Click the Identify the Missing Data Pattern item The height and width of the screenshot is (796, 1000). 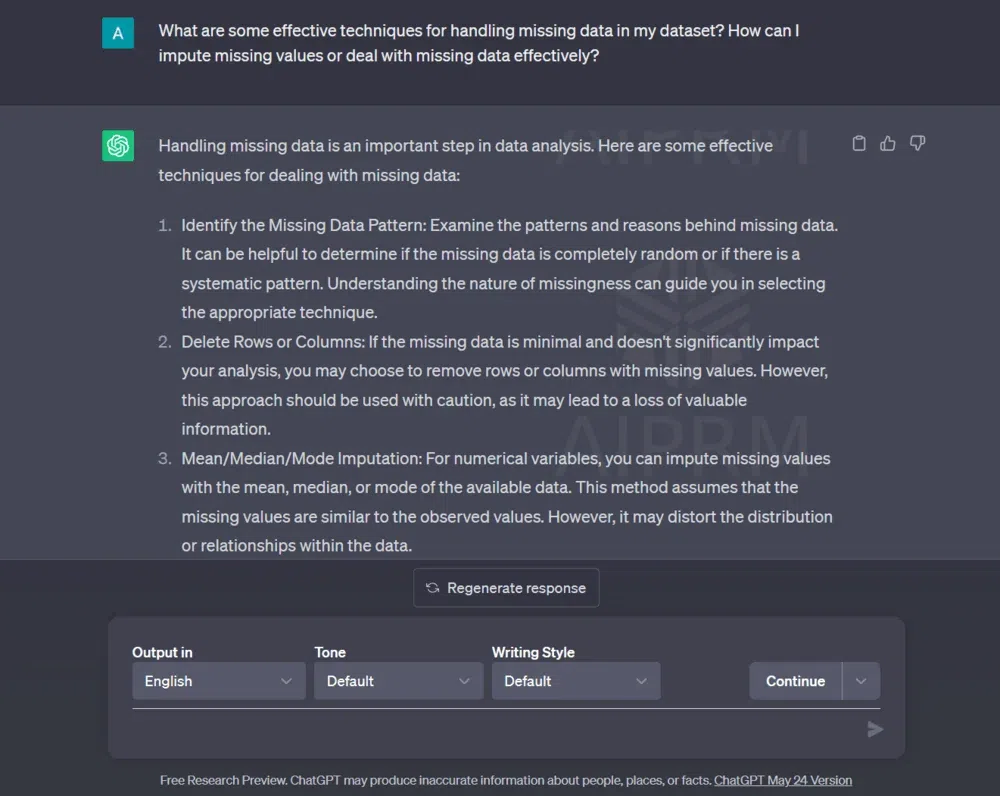tap(508, 268)
